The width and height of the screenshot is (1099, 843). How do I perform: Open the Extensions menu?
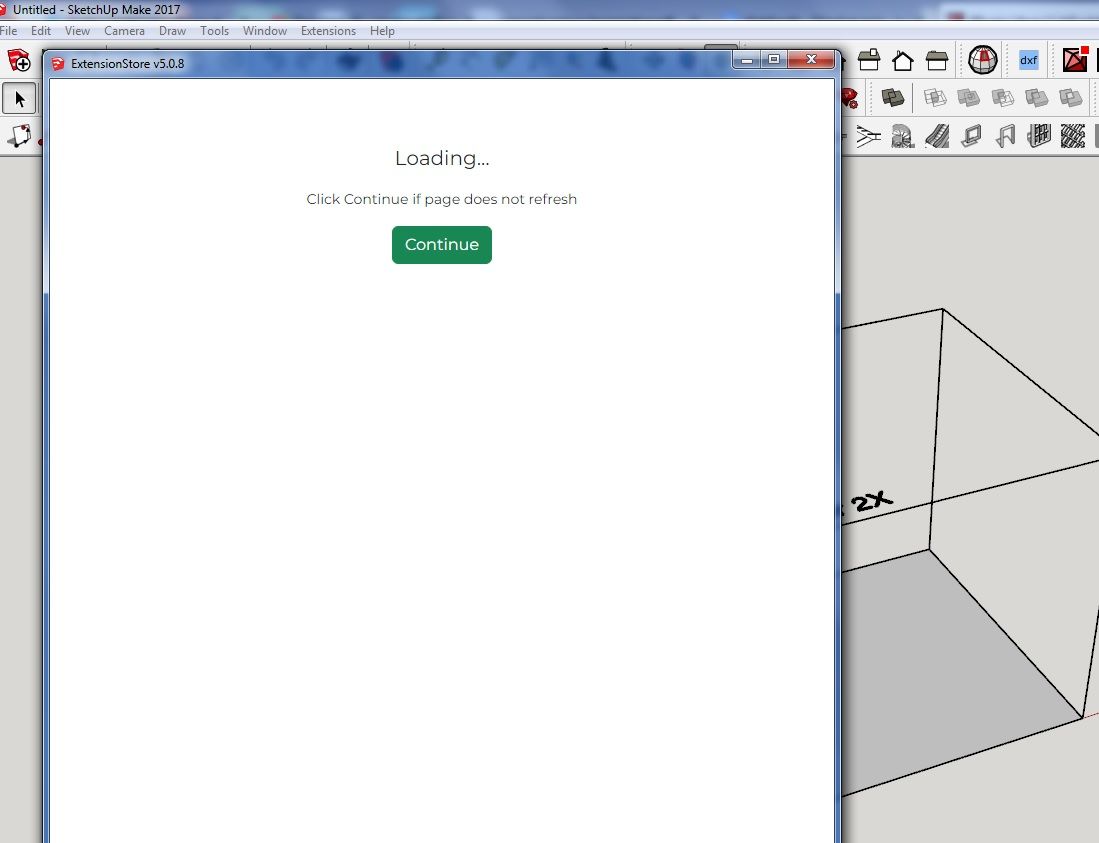pos(328,31)
